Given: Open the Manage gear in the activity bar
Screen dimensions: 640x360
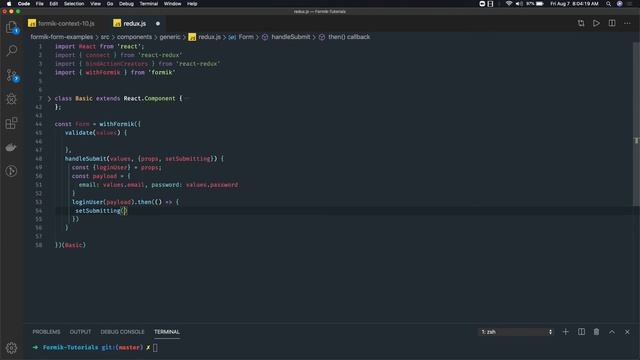Looking at the screenshot, I should 11,348.
